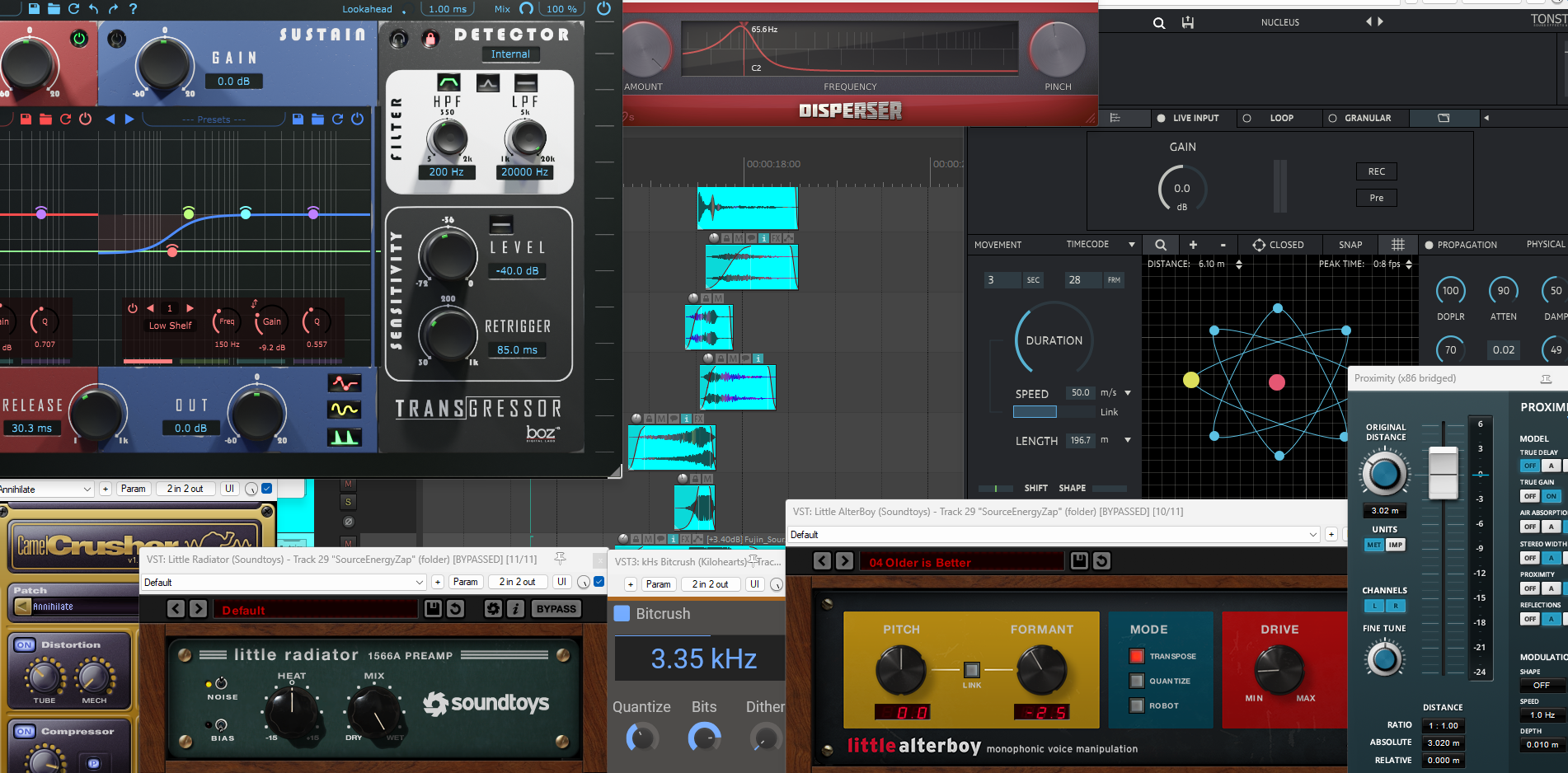The width and height of the screenshot is (1568, 773).
Task: Click the CLOSED path toggle
Action: tap(1278, 245)
